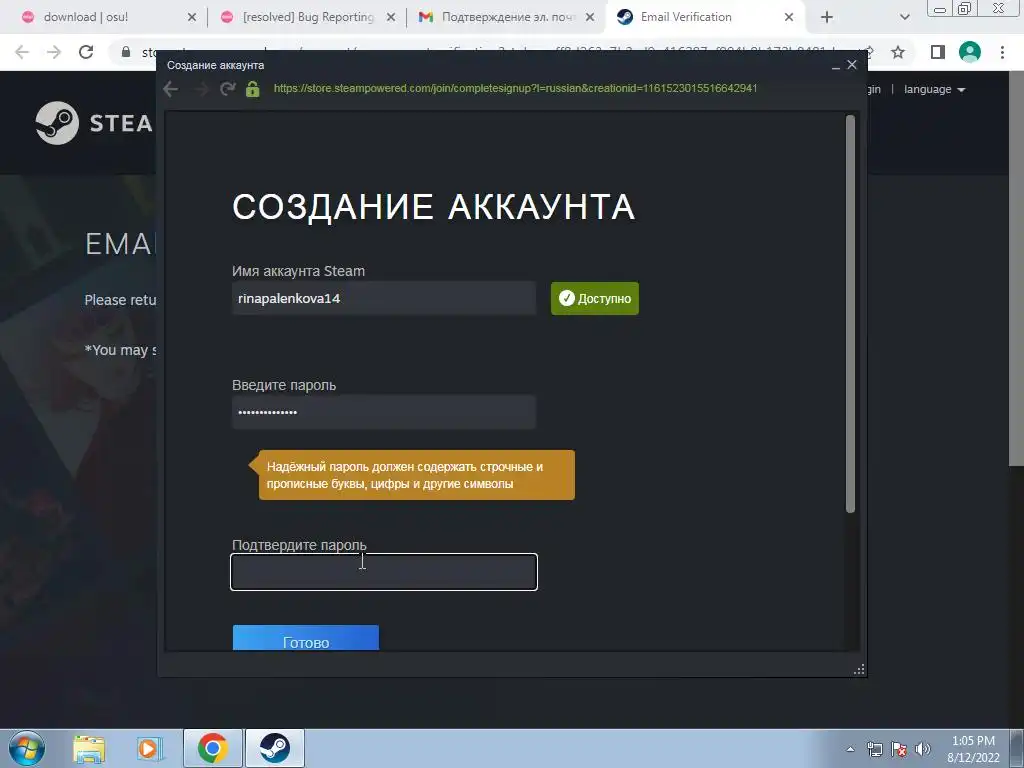This screenshot has height=768, width=1024.
Task: Bookmark this page with the star icon
Action: [898, 52]
